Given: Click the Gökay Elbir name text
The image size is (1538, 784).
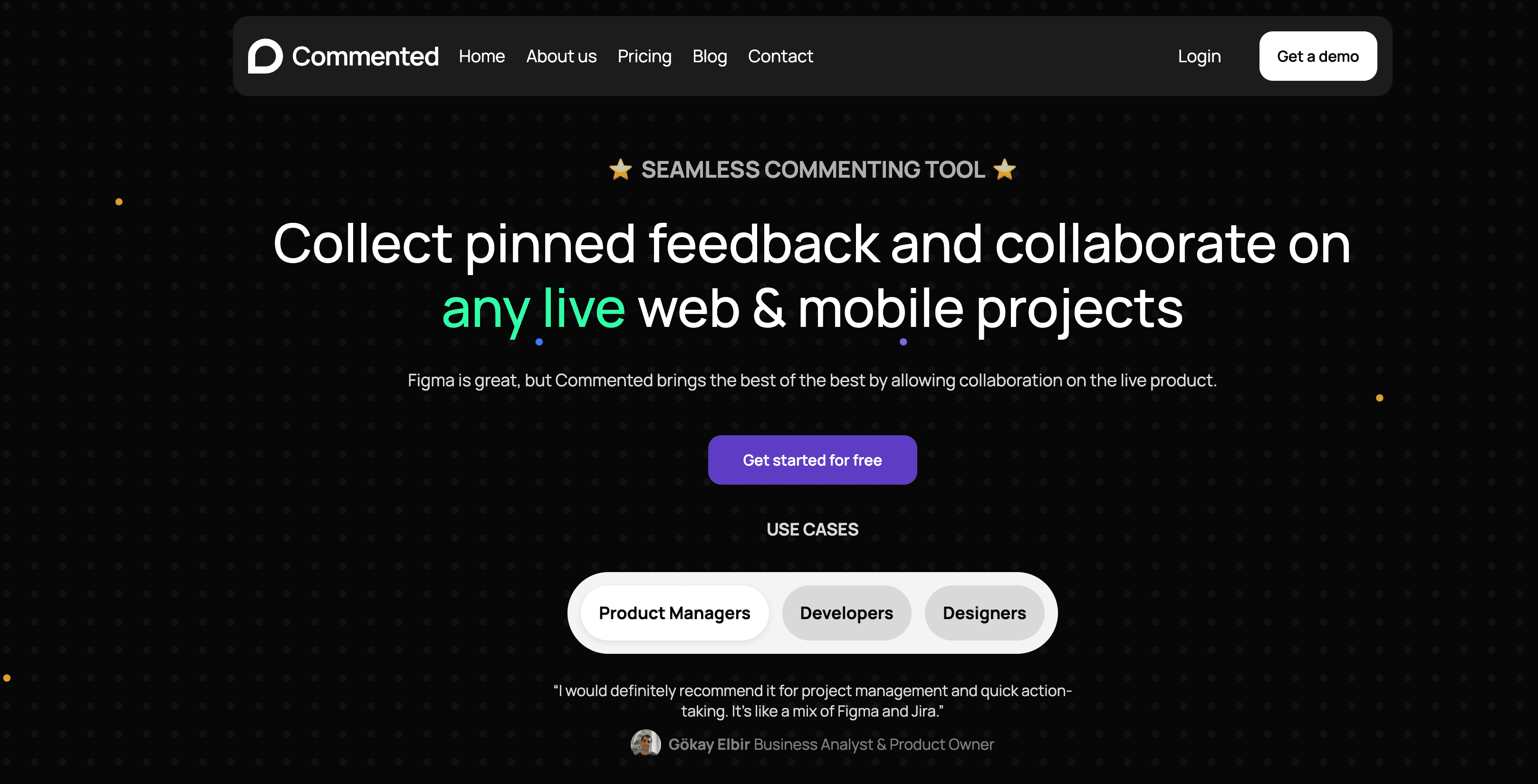Looking at the screenshot, I should click(709, 744).
